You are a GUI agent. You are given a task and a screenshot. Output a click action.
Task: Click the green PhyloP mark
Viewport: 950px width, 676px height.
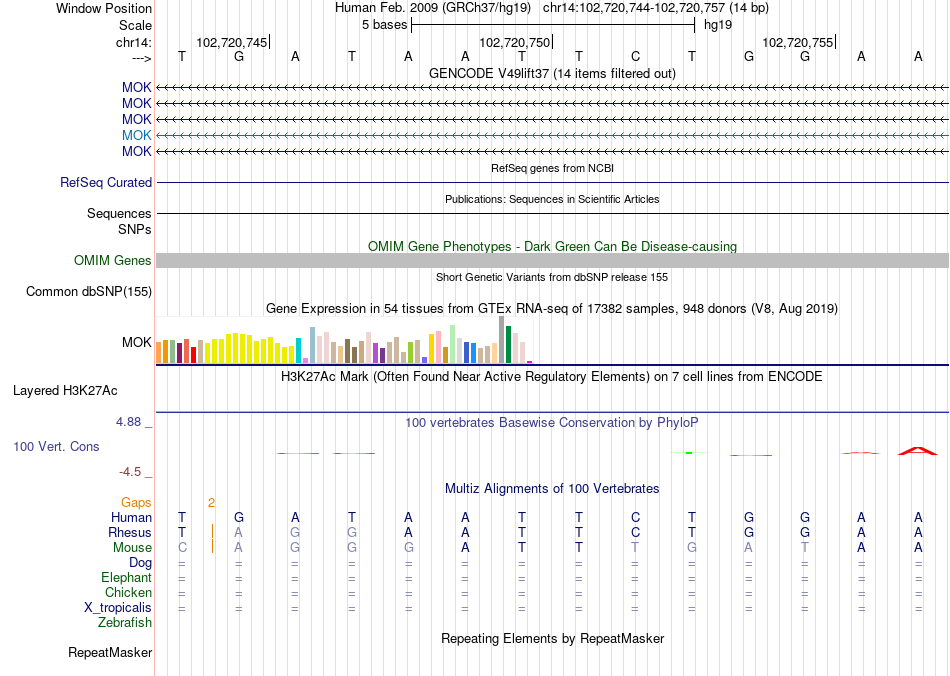(689, 452)
